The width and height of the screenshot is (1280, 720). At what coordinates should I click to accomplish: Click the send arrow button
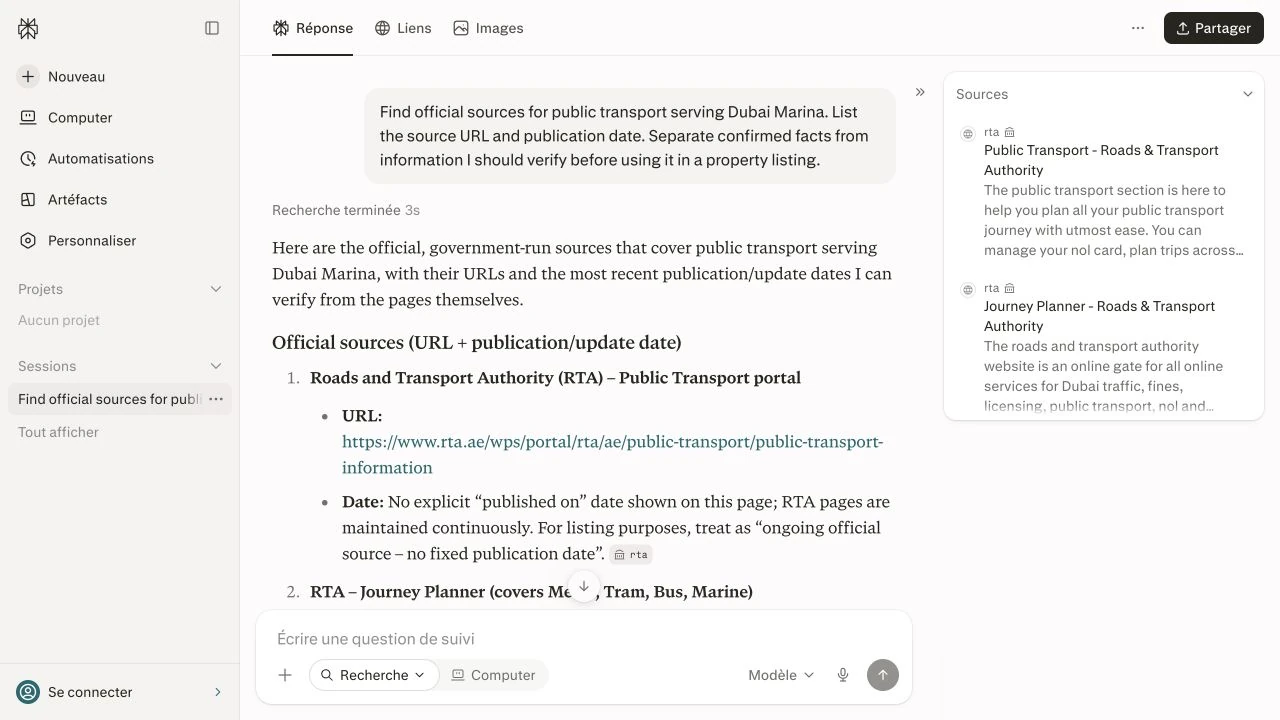pyautogui.click(x=883, y=675)
